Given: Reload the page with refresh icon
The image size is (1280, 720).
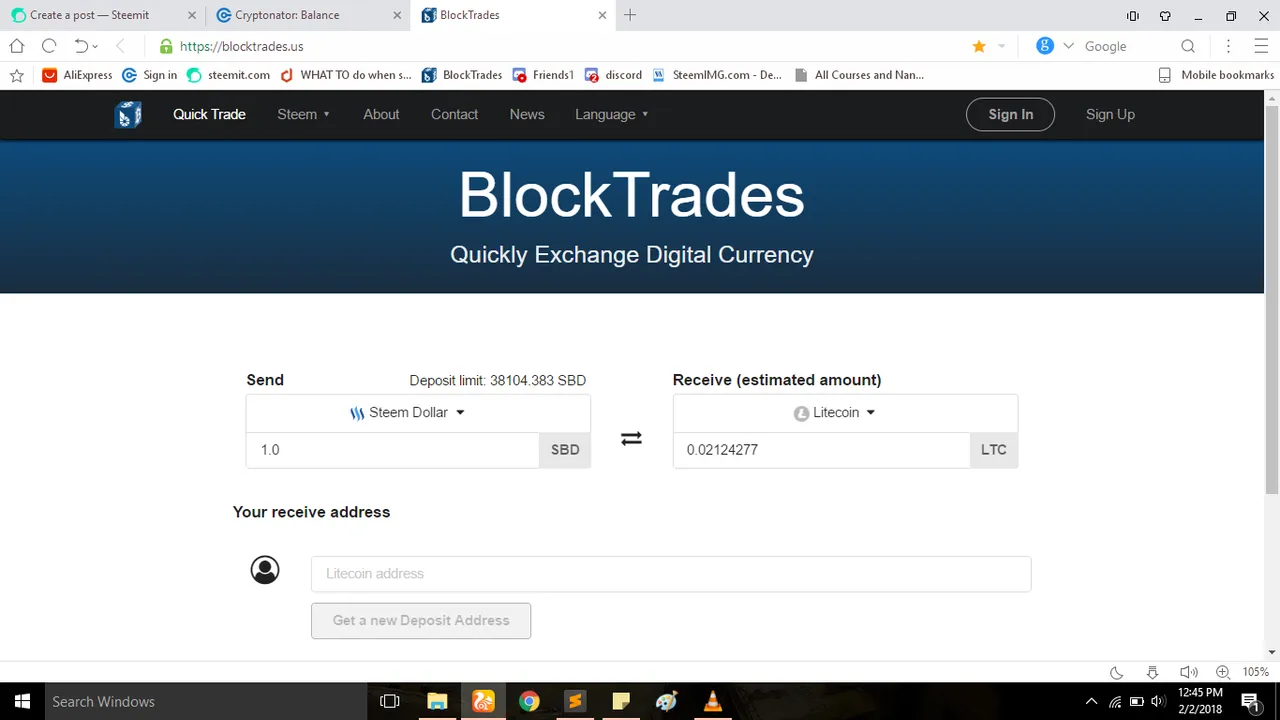Looking at the screenshot, I should click(48, 46).
